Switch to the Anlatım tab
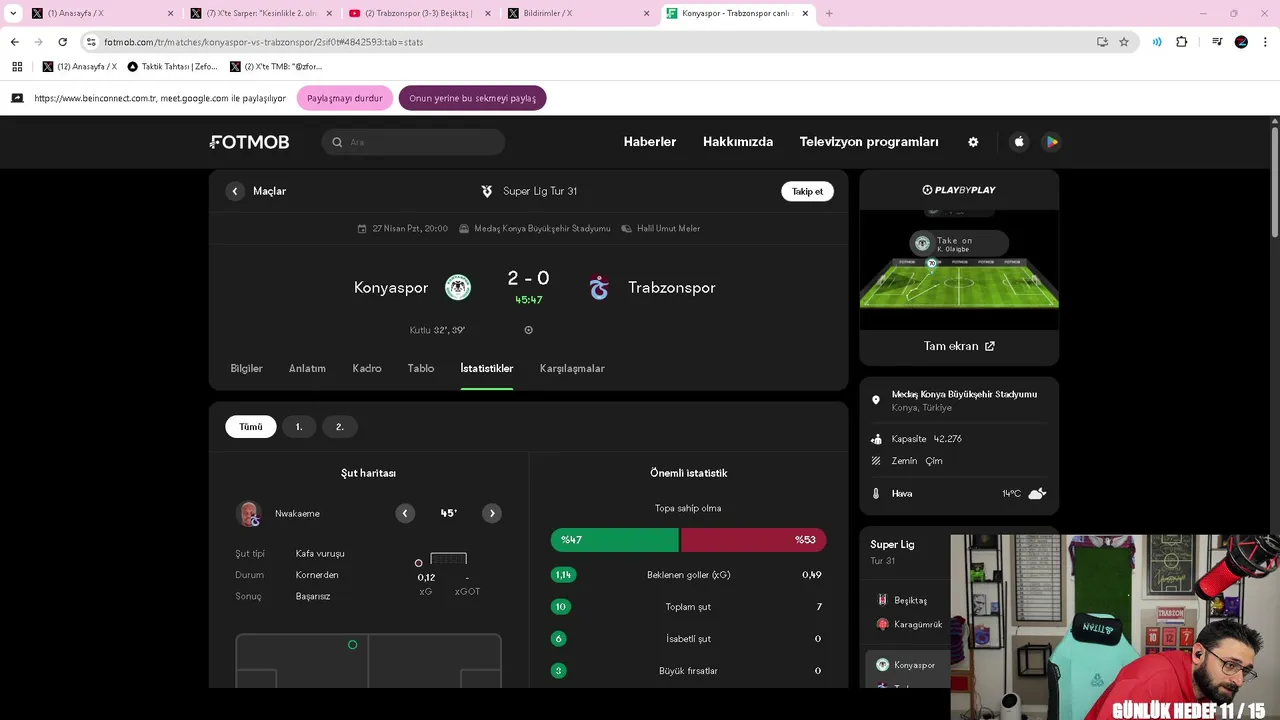The height and width of the screenshot is (720, 1280). [307, 368]
